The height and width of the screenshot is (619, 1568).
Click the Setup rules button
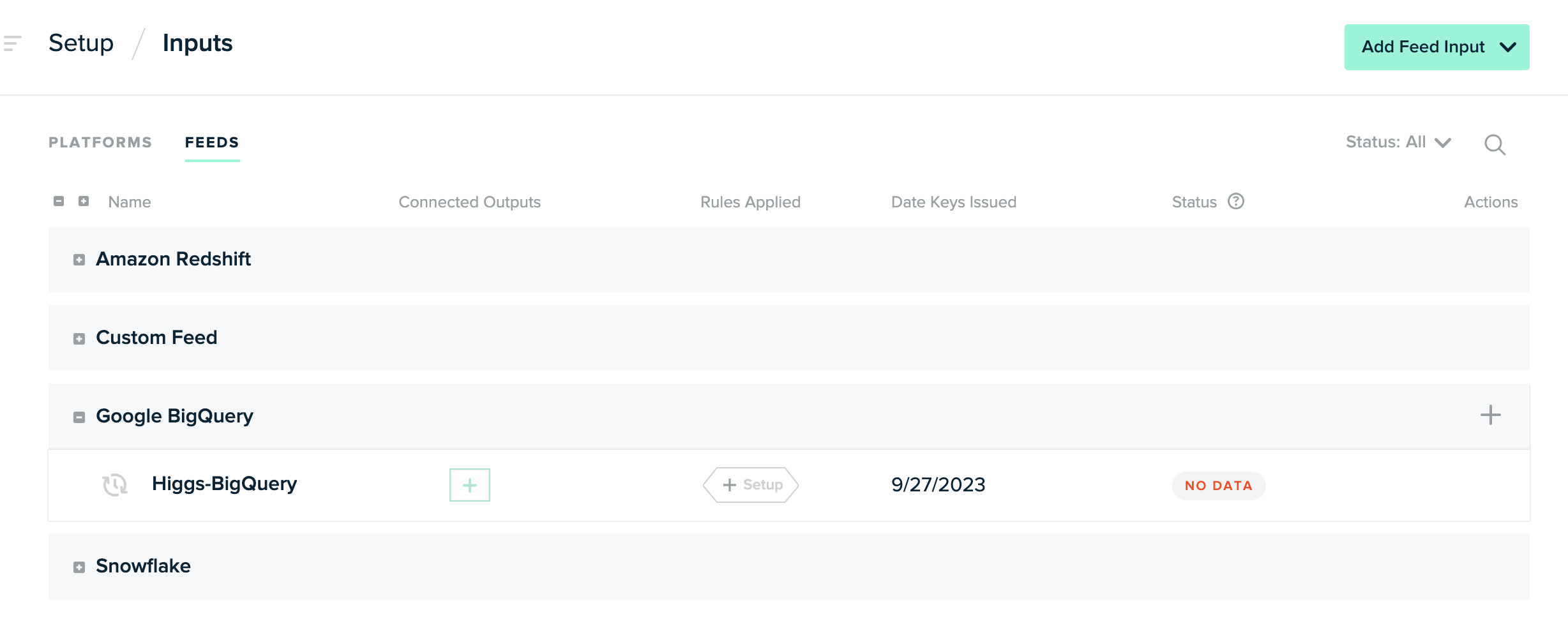click(x=751, y=485)
